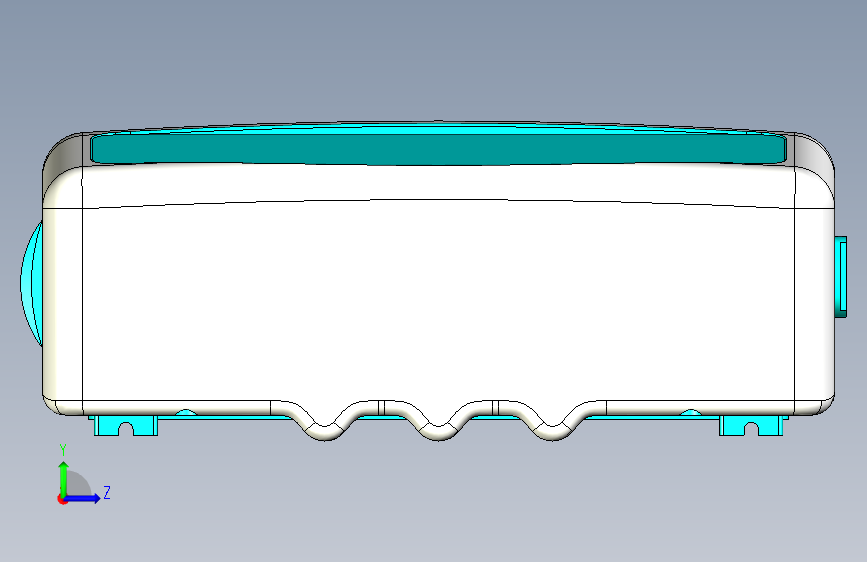Select the gray rounded top-left corner face
Viewport: 867px width, 562px height.
(62, 158)
